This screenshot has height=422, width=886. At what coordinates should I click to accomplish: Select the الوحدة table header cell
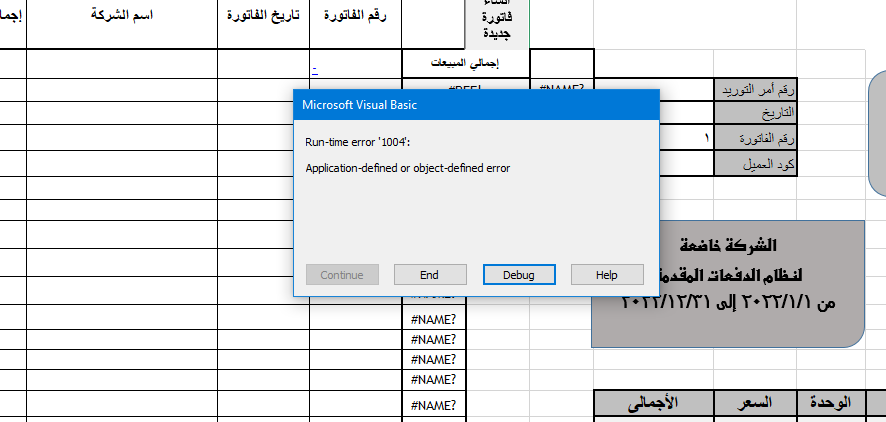coord(831,403)
